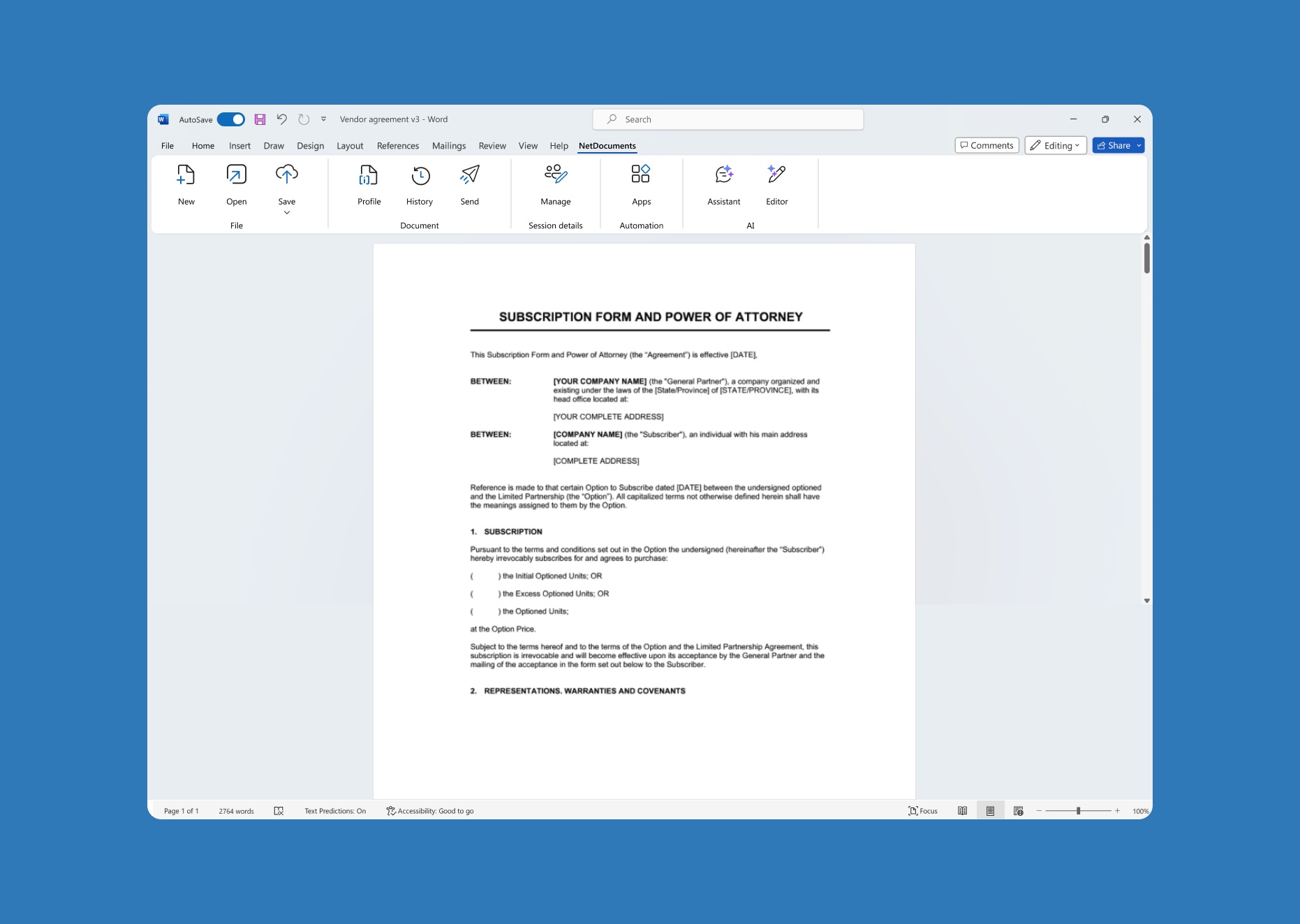Click the scrollbar down arrow
This screenshot has height=924, width=1300.
1146,601
